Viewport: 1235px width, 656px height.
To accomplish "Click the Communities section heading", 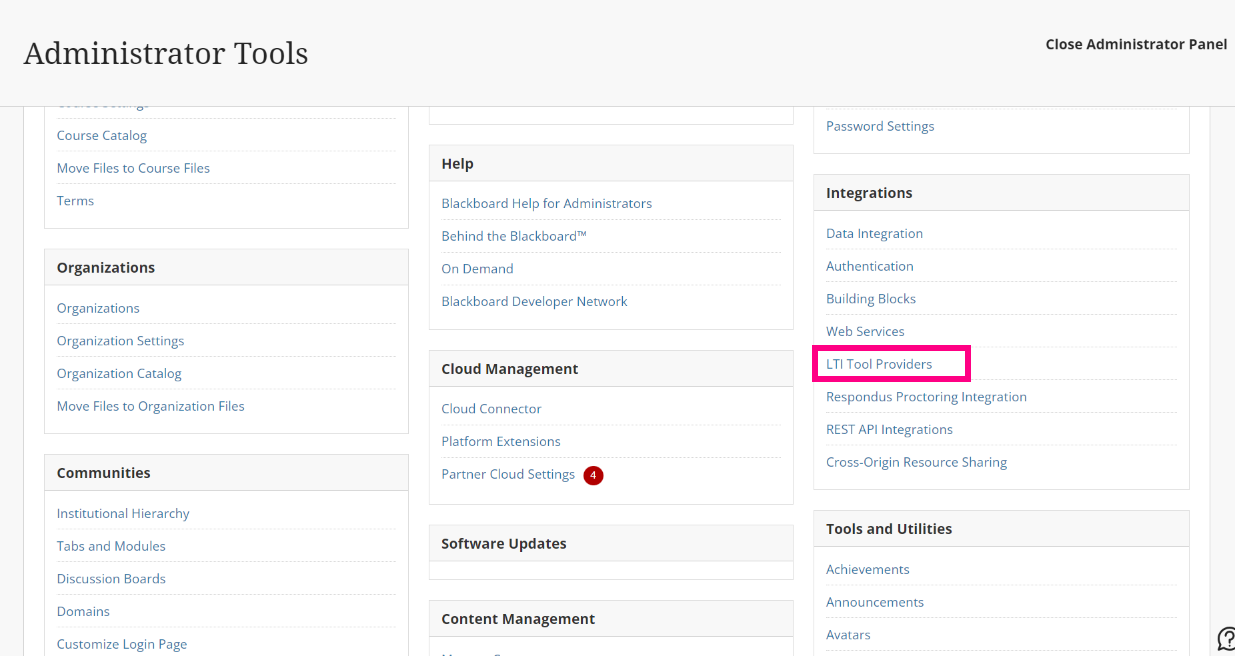I will tap(103, 473).
